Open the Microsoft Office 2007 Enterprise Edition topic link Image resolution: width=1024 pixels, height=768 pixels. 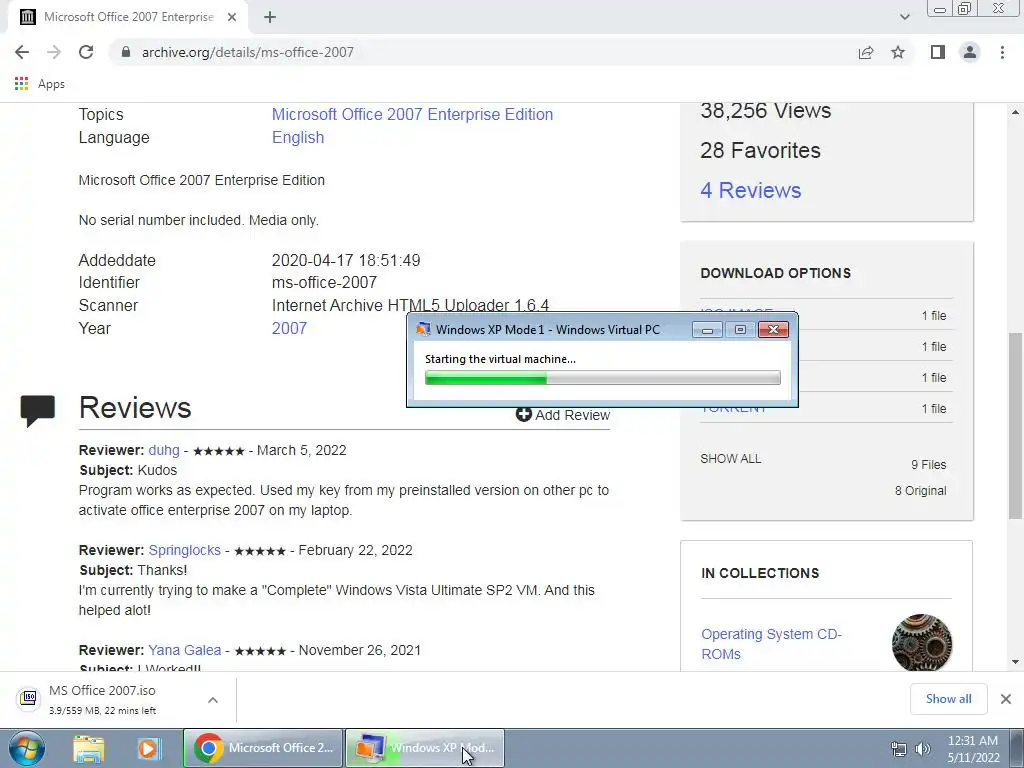click(412, 114)
